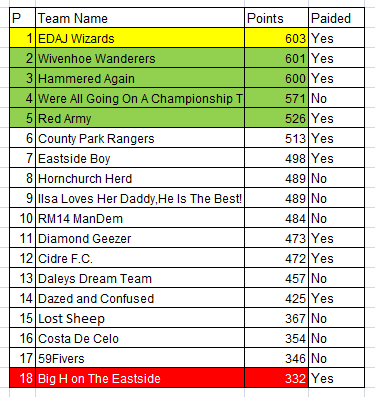
Task: Select the 332 points cell
Action: (x=276, y=378)
